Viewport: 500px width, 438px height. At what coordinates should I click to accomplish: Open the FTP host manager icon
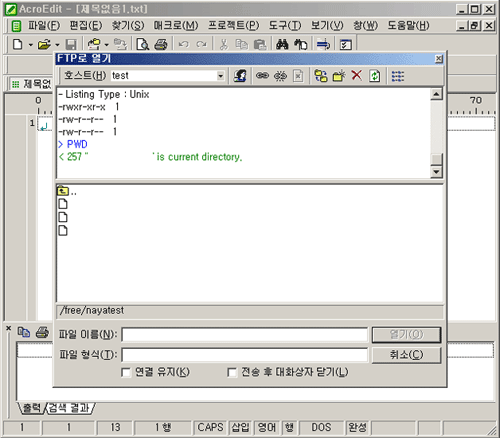pyautogui.click(x=240, y=76)
